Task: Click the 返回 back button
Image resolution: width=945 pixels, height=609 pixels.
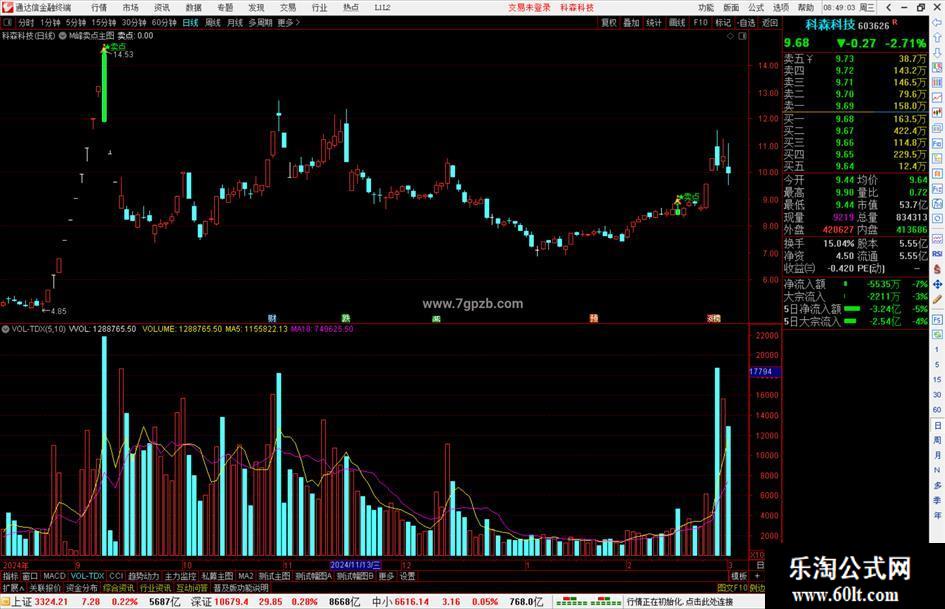Action: 770,22
